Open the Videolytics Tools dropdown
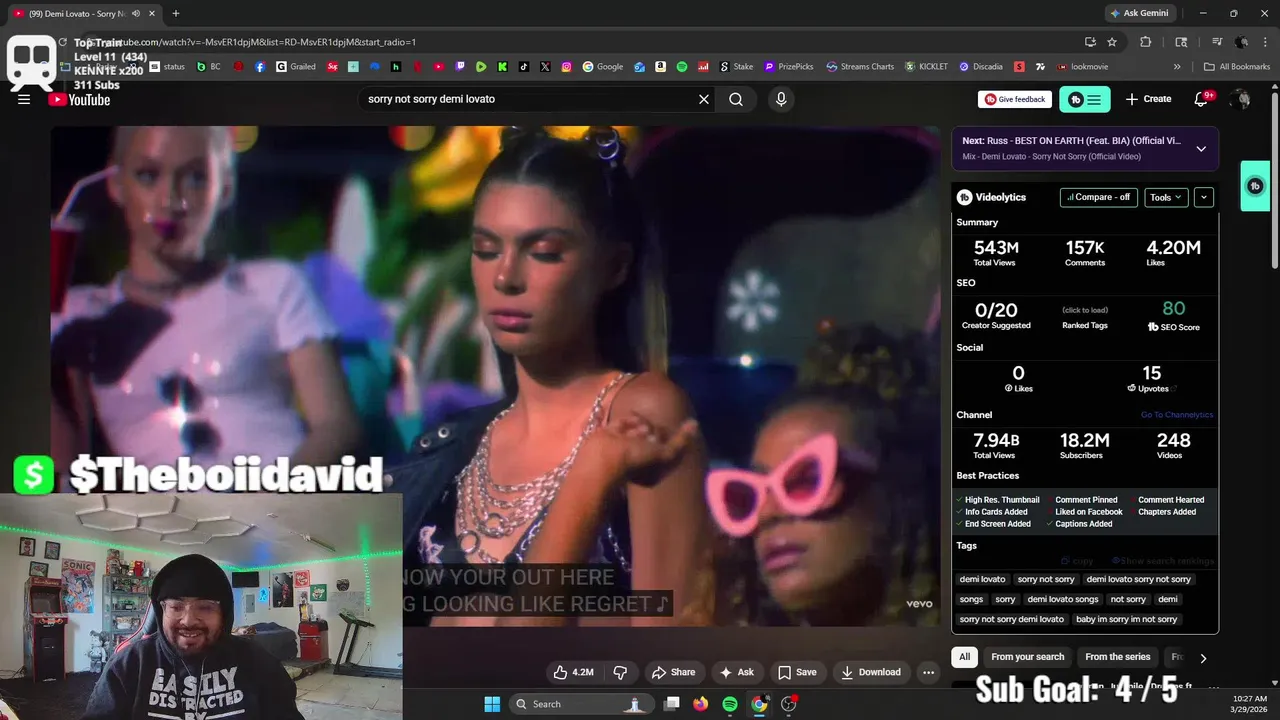 coord(1166,197)
